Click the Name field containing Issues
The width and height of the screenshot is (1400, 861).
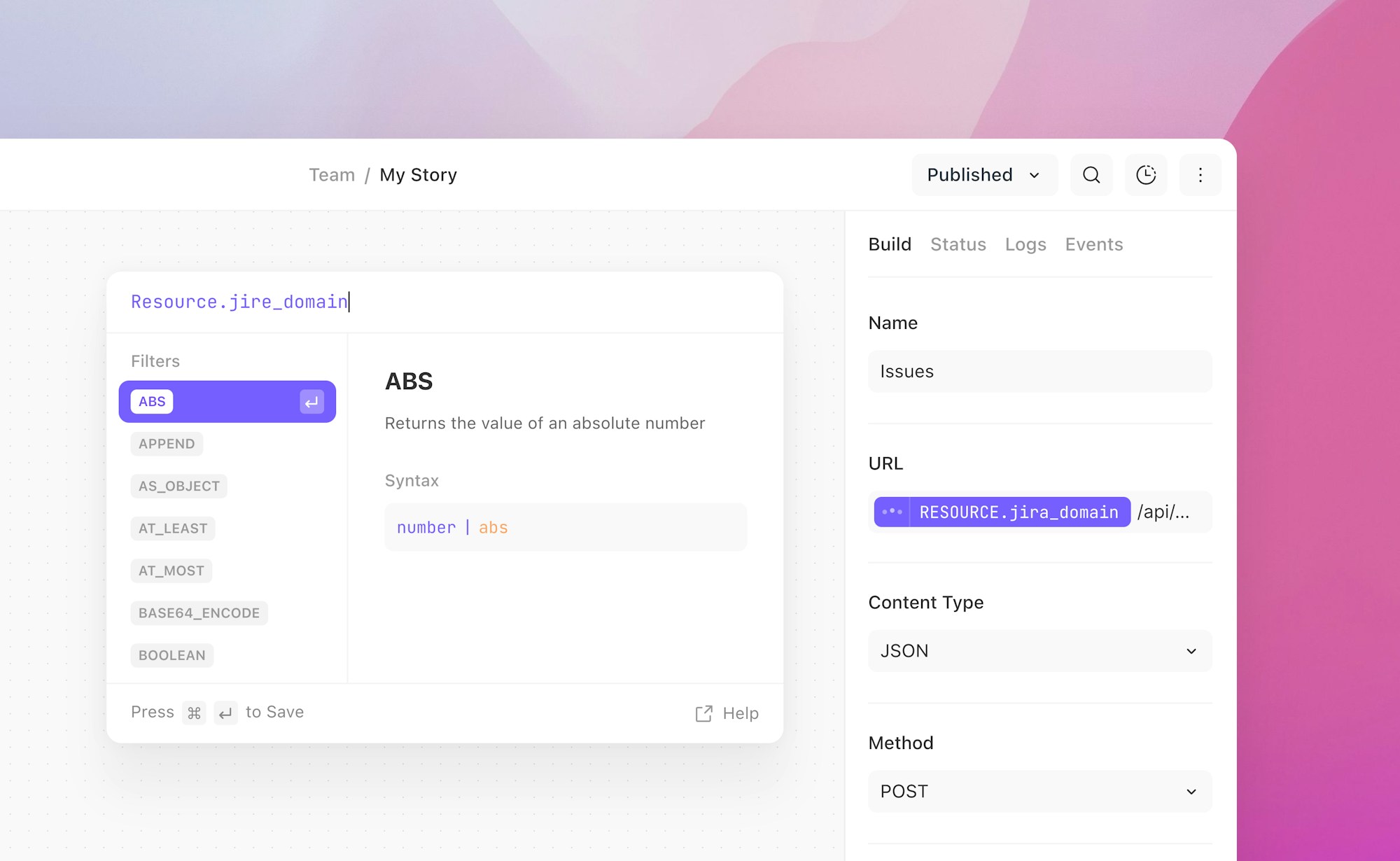(1040, 372)
